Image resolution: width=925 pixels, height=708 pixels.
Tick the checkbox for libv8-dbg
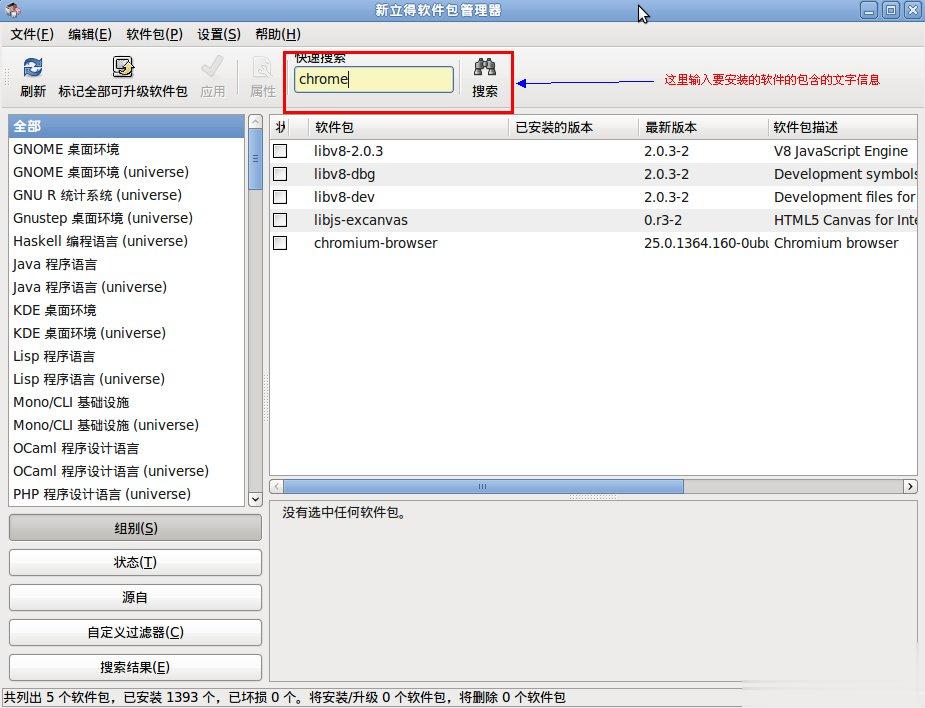[280, 174]
